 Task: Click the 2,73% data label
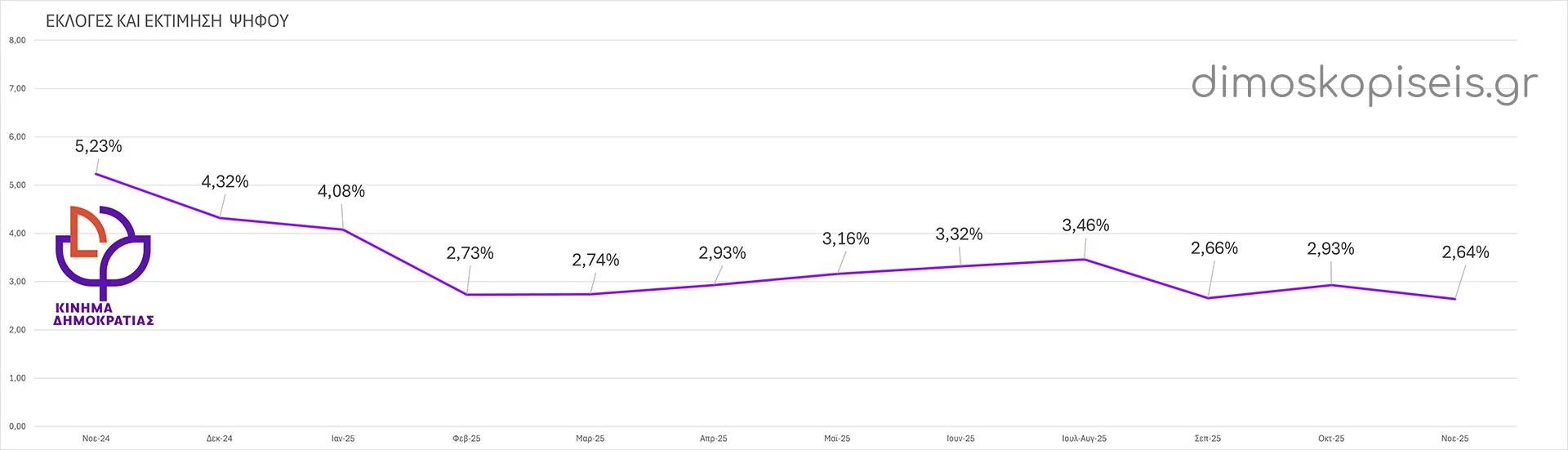point(470,253)
